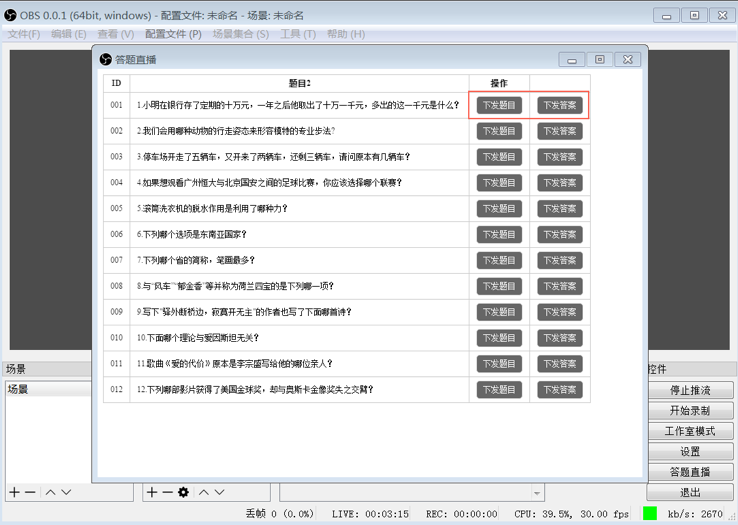Click the remove source minus icon
The image size is (738, 525).
click(167, 492)
